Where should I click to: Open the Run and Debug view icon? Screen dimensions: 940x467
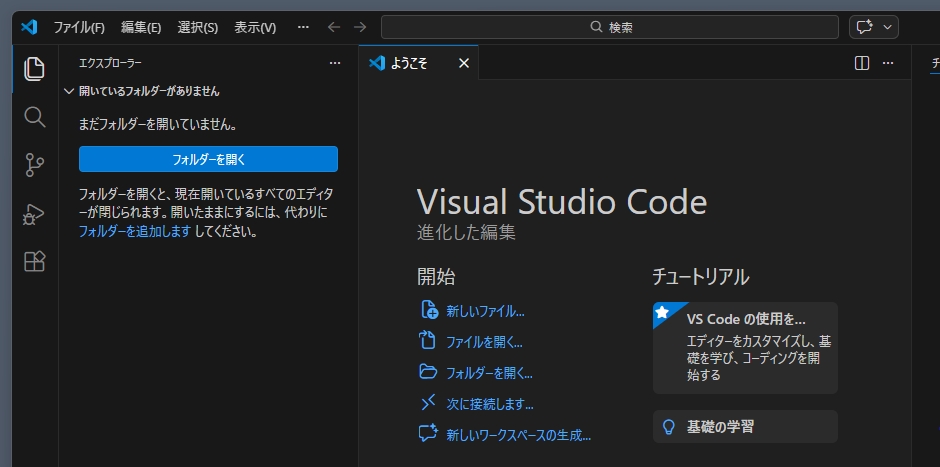click(x=35, y=213)
